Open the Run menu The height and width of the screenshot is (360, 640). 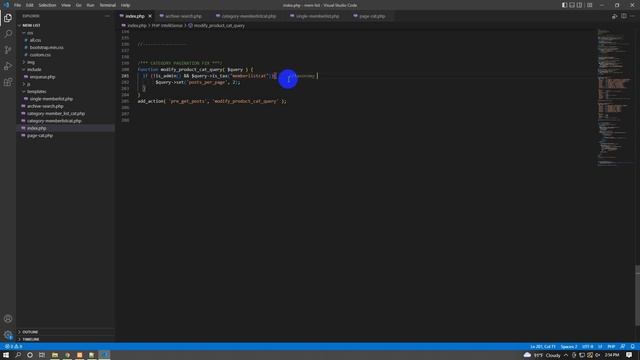click(90, 5)
